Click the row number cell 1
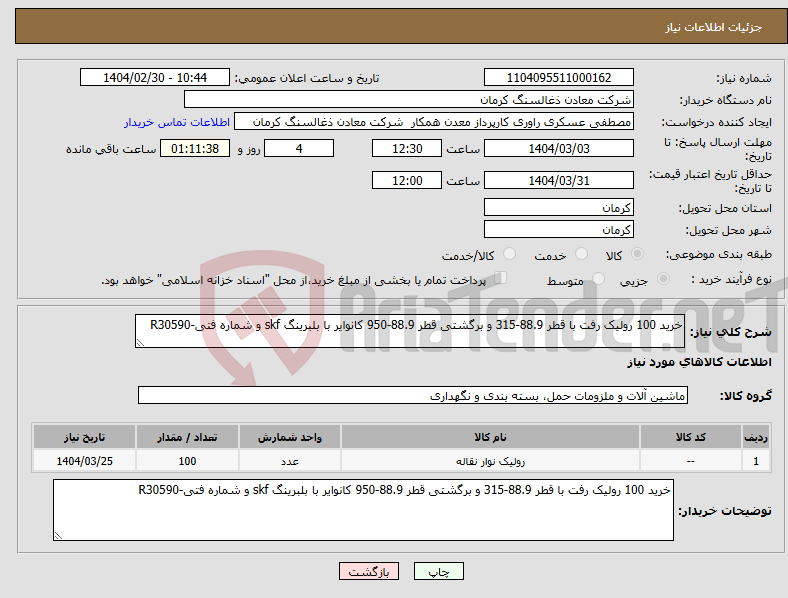This screenshot has width=788, height=598. pyautogui.click(x=756, y=461)
